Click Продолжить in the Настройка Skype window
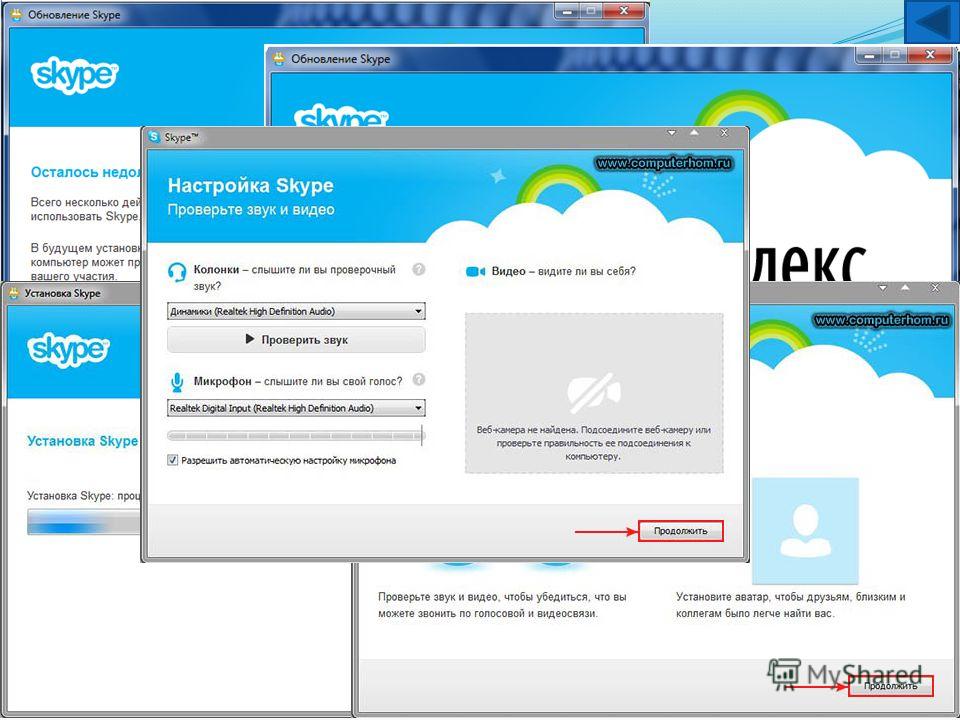 click(681, 531)
